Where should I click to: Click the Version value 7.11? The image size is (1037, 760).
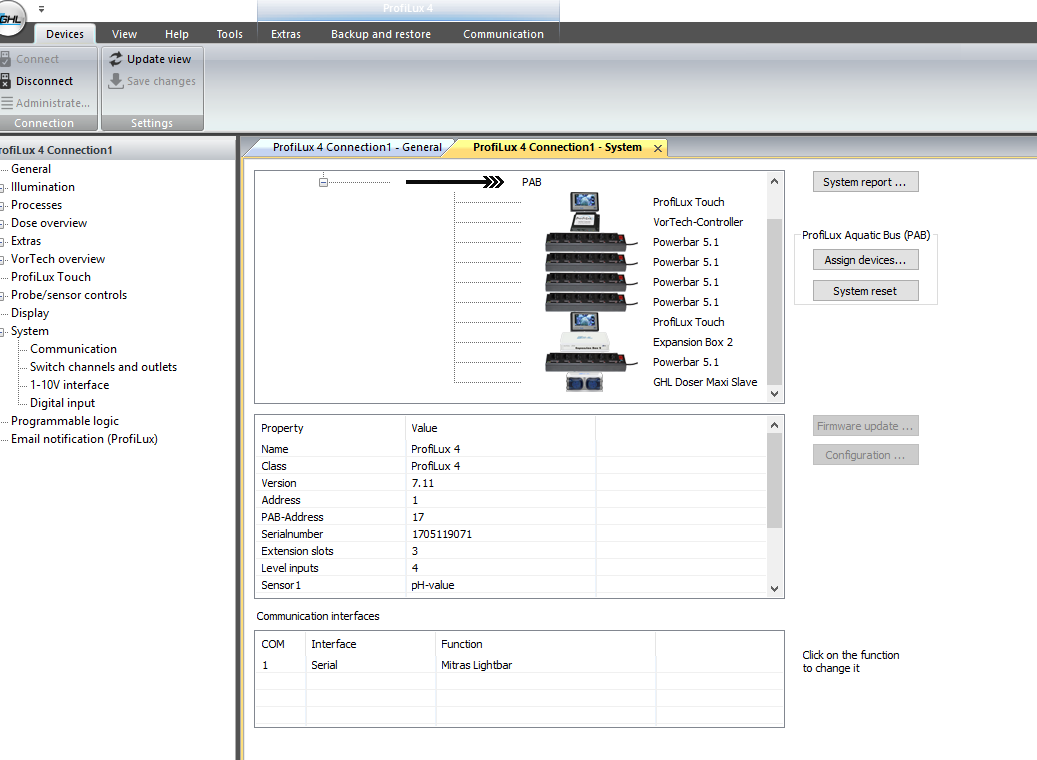(423, 483)
